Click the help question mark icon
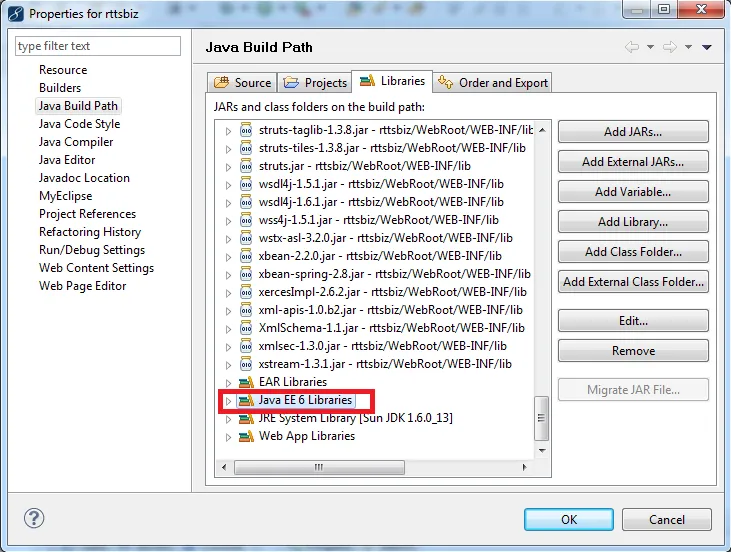 (34, 518)
